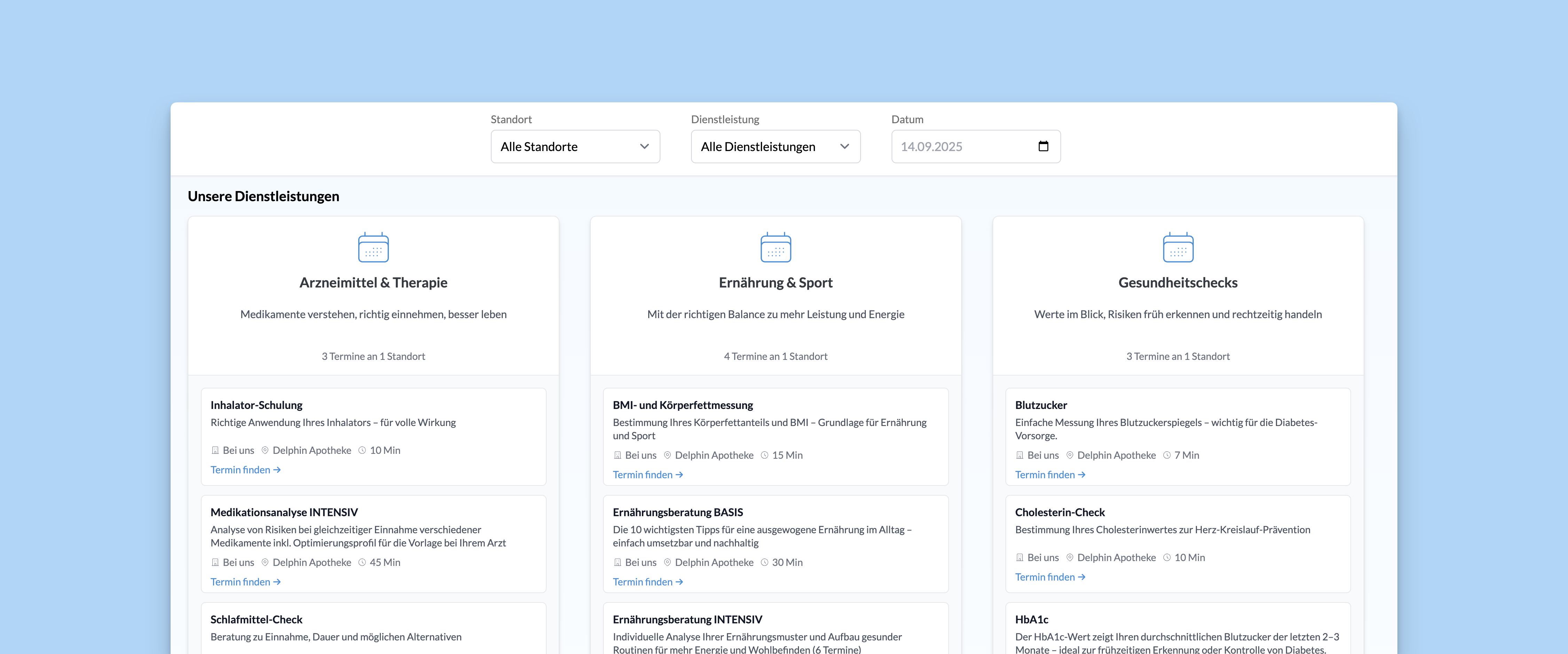Select the Schlafmittel-Check service title
This screenshot has height=654, width=1568.
[x=256, y=619]
